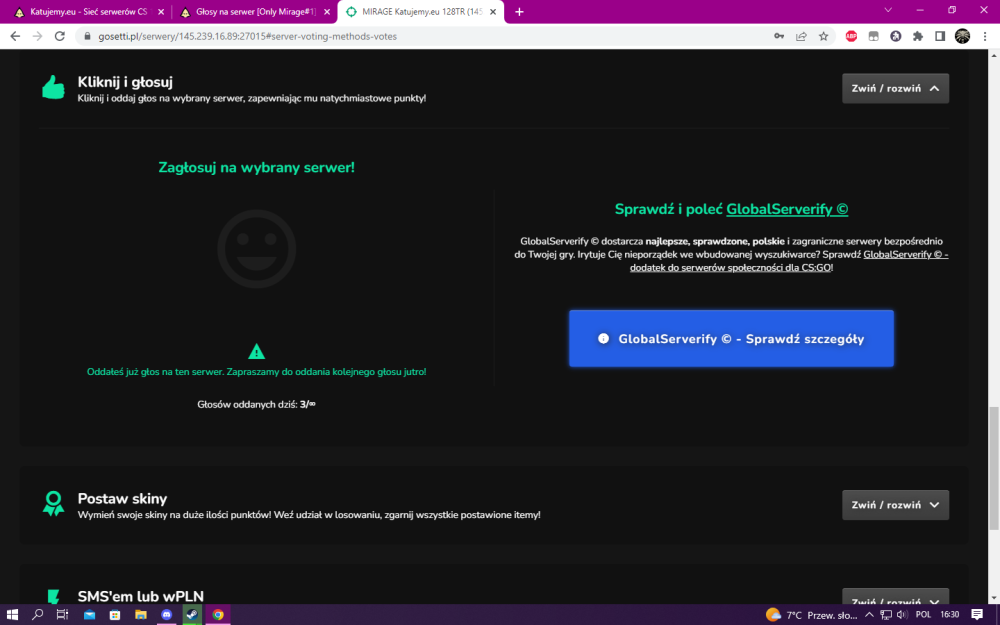Viewport: 1000px width, 625px height.
Task: Open Discord from the taskbar
Action: 166,615
